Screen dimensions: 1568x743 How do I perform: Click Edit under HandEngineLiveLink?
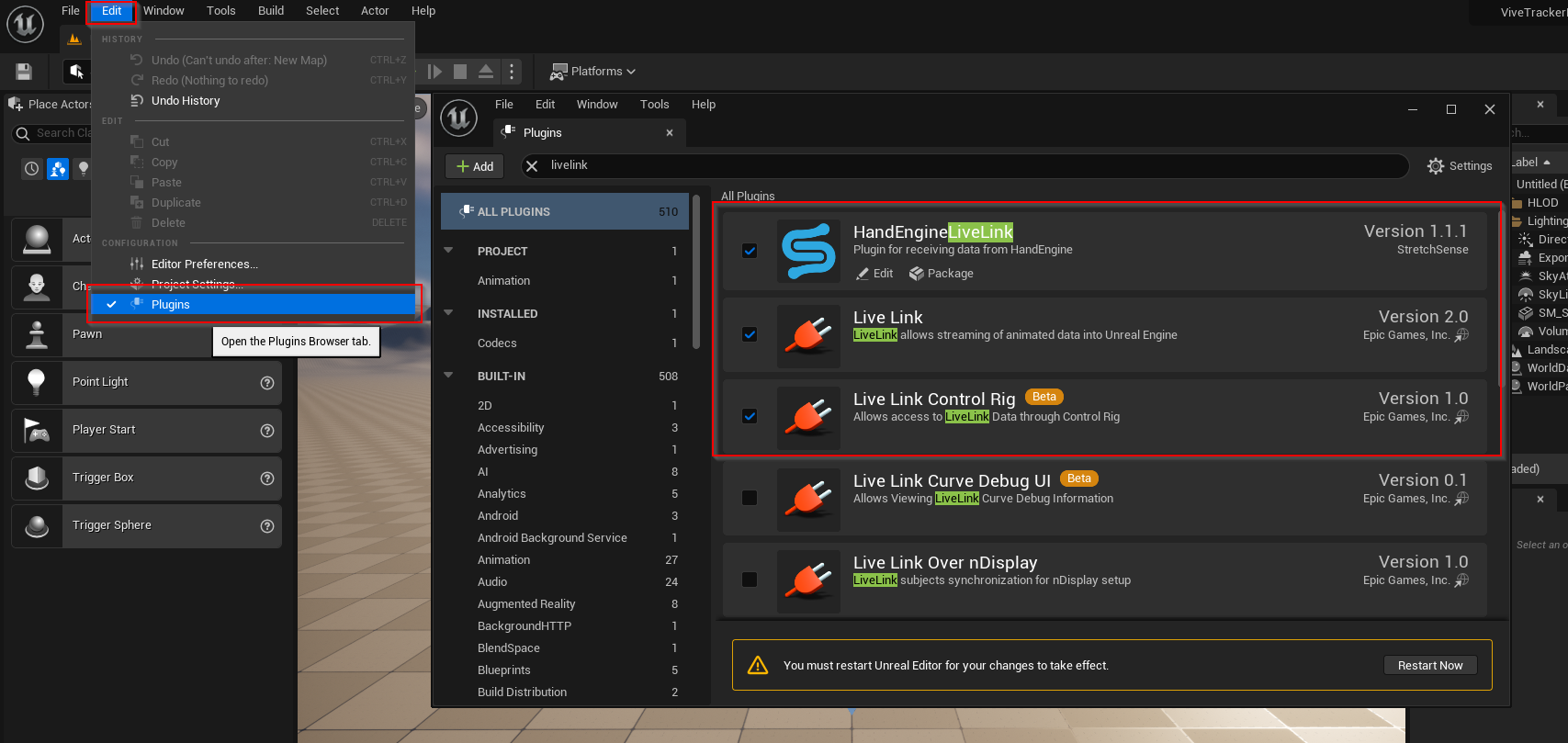[874, 274]
